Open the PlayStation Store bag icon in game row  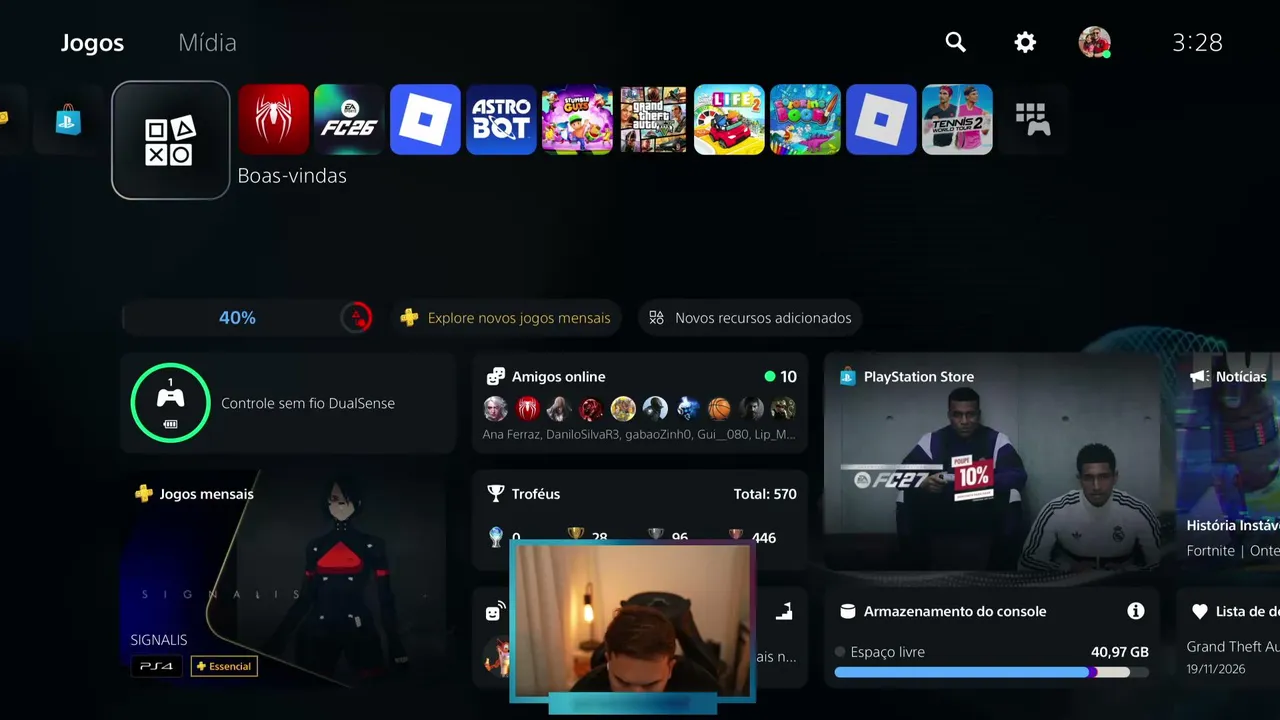coord(68,120)
